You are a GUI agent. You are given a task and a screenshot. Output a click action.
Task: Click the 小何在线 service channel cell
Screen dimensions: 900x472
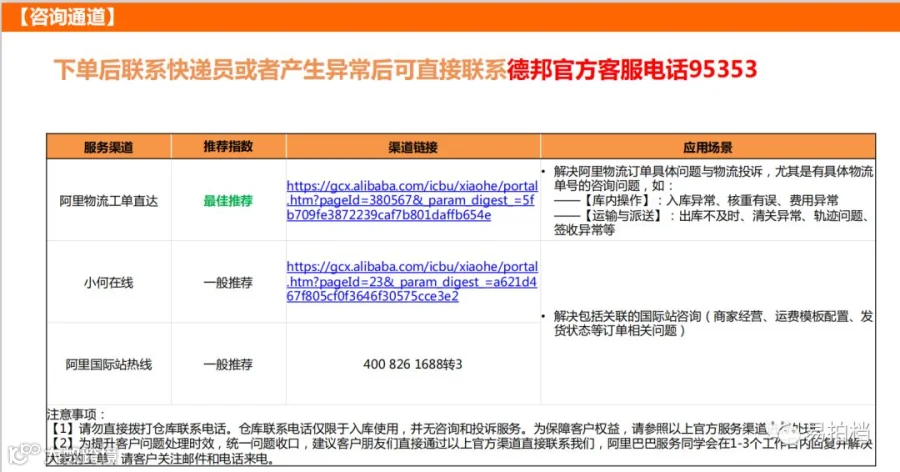pyautogui.click(x=108, y=283)
